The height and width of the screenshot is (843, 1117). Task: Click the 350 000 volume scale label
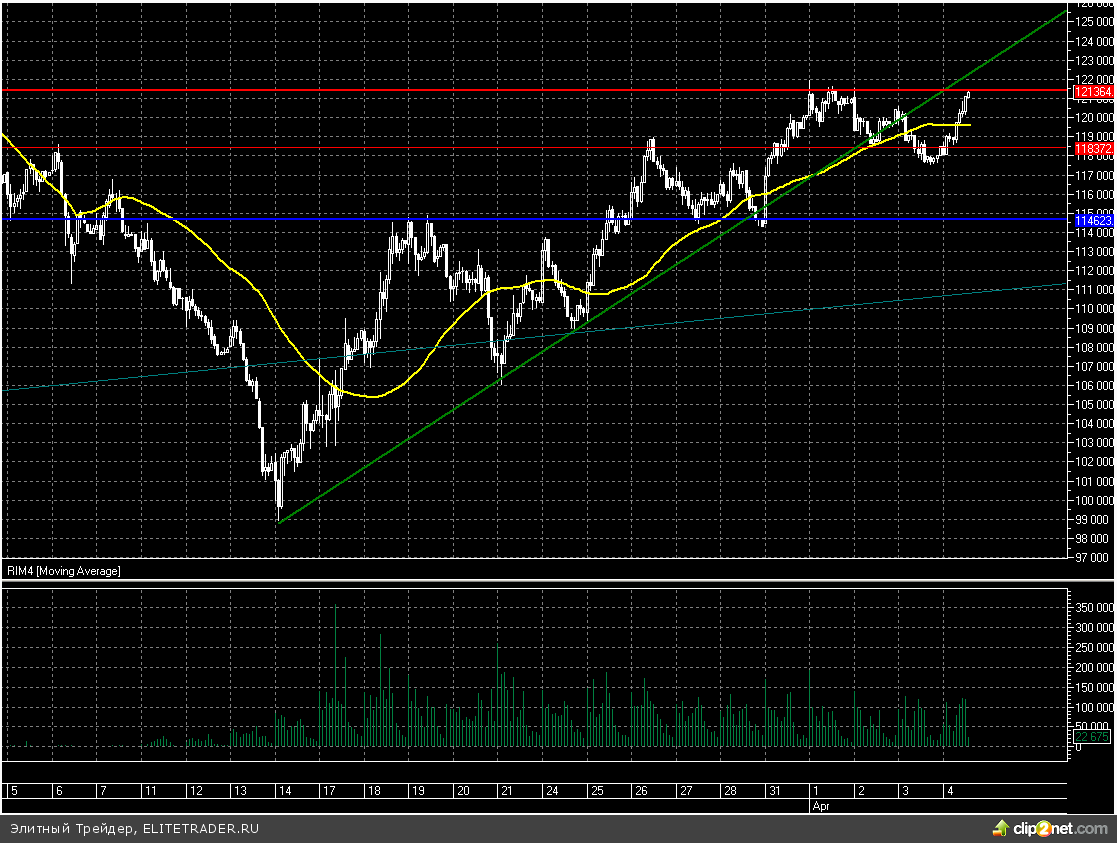pyautogui.click(x=1094, y=607)
